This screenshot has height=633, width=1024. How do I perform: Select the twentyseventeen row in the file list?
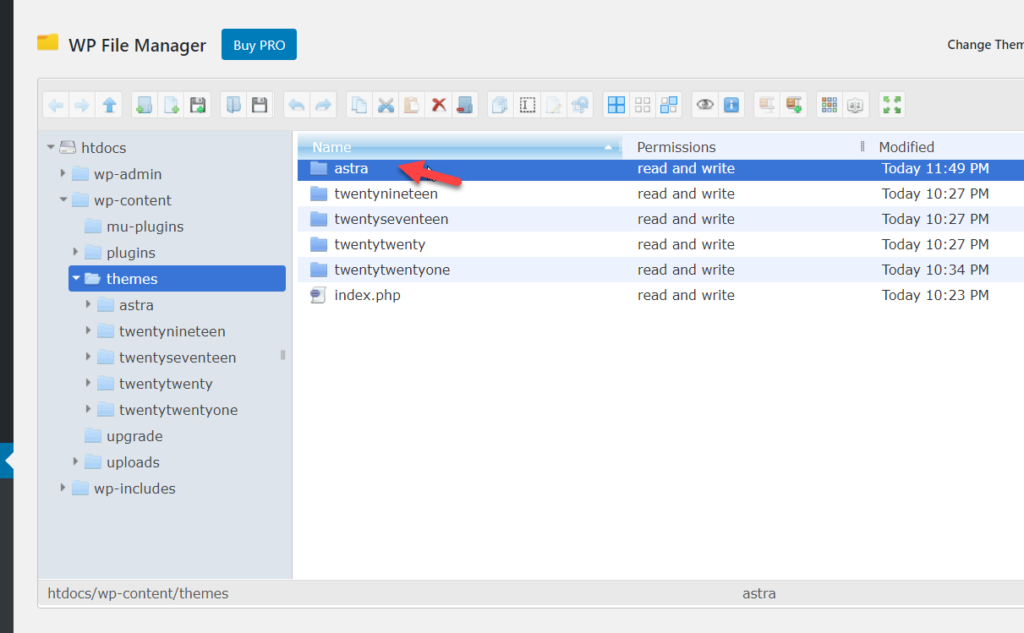(661, 219)
